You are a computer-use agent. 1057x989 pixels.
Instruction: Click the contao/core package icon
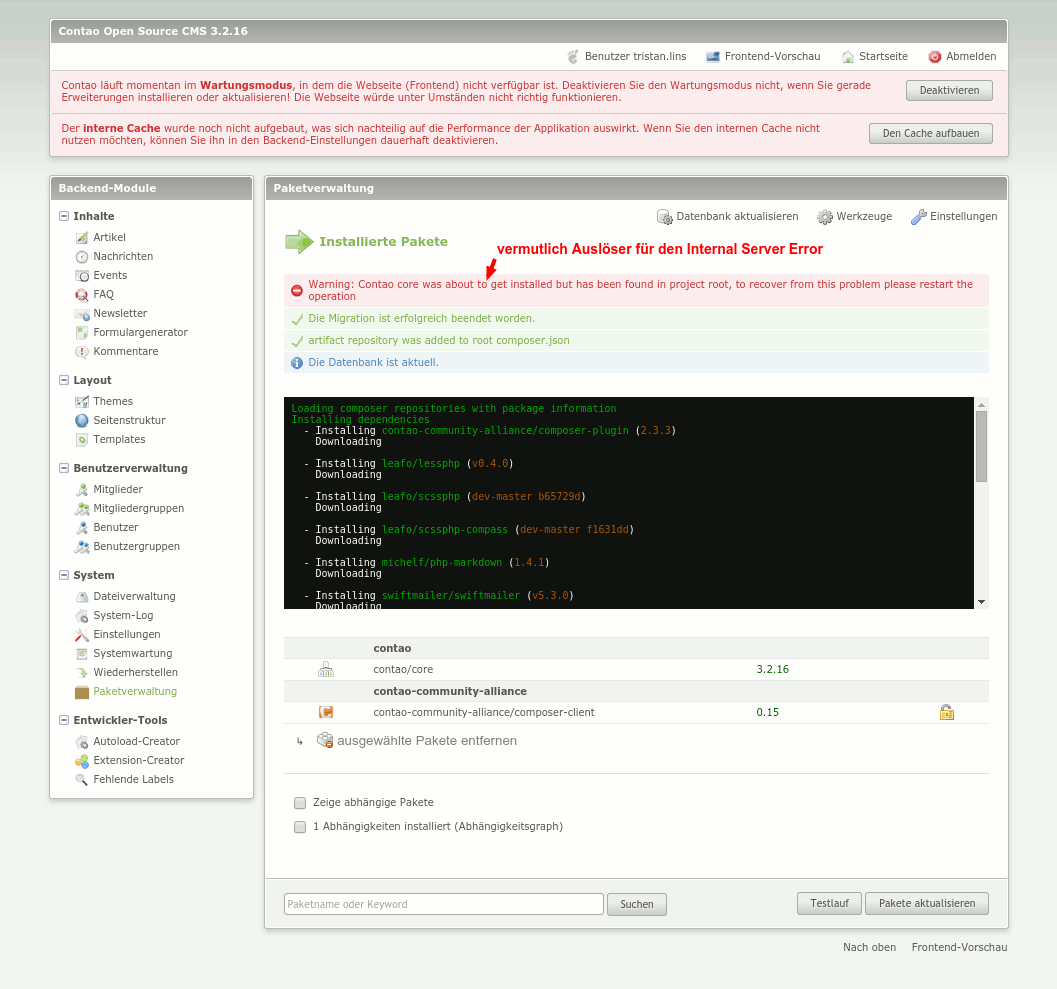coord(326,669)
